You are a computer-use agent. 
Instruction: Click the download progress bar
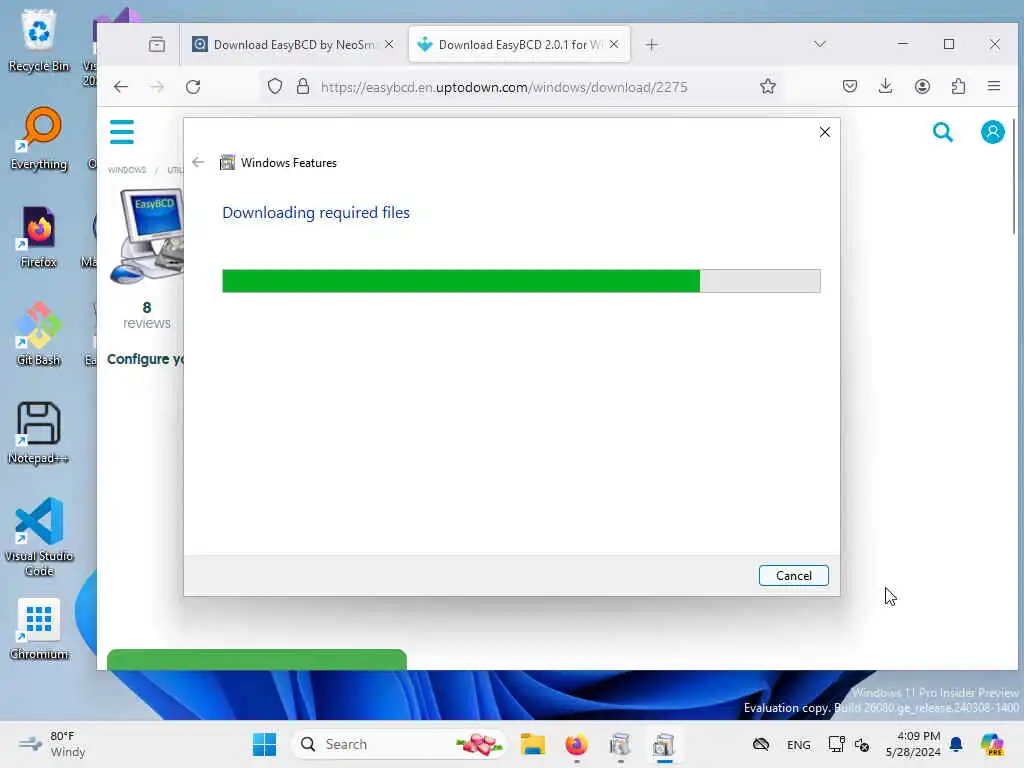[521, 281]
